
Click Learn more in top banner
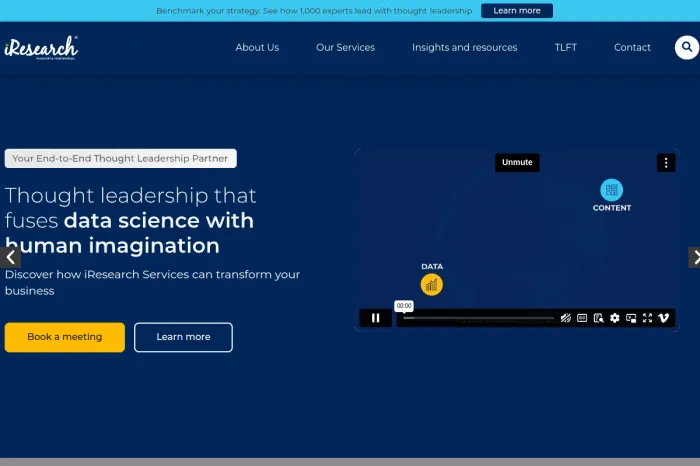pyautogui.click(x=517, y=11)
